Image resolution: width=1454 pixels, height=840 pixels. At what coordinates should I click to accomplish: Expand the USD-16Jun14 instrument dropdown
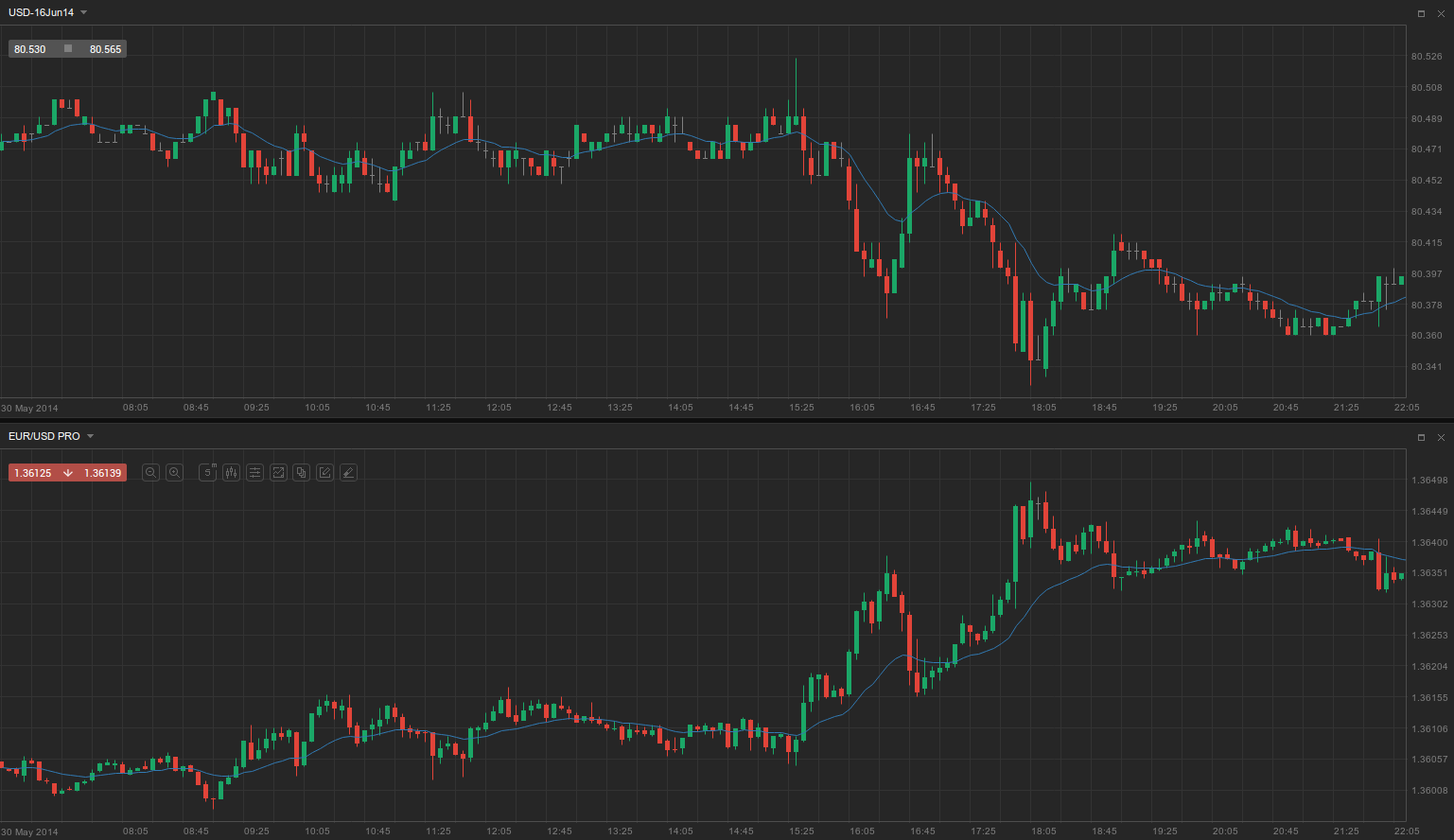84,12
